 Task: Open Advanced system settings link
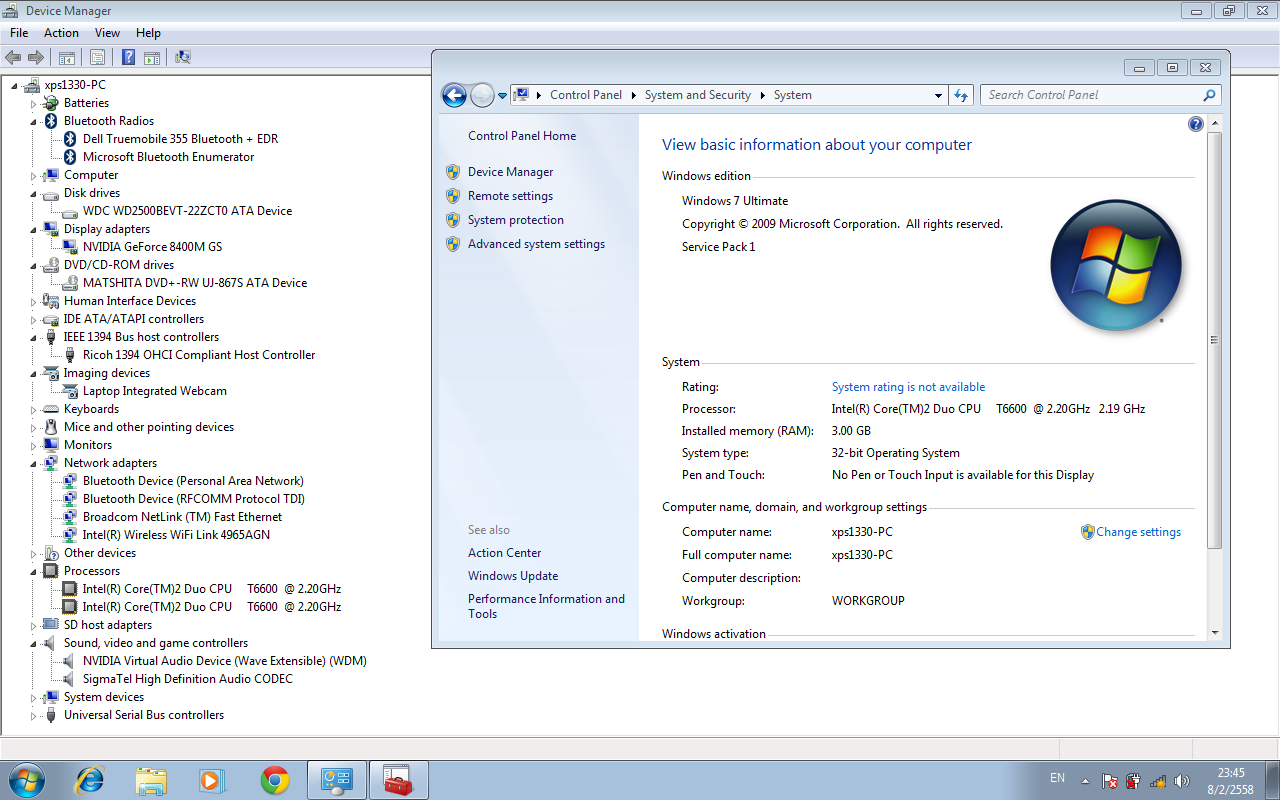pyautogui.click(x=536, y=244)
